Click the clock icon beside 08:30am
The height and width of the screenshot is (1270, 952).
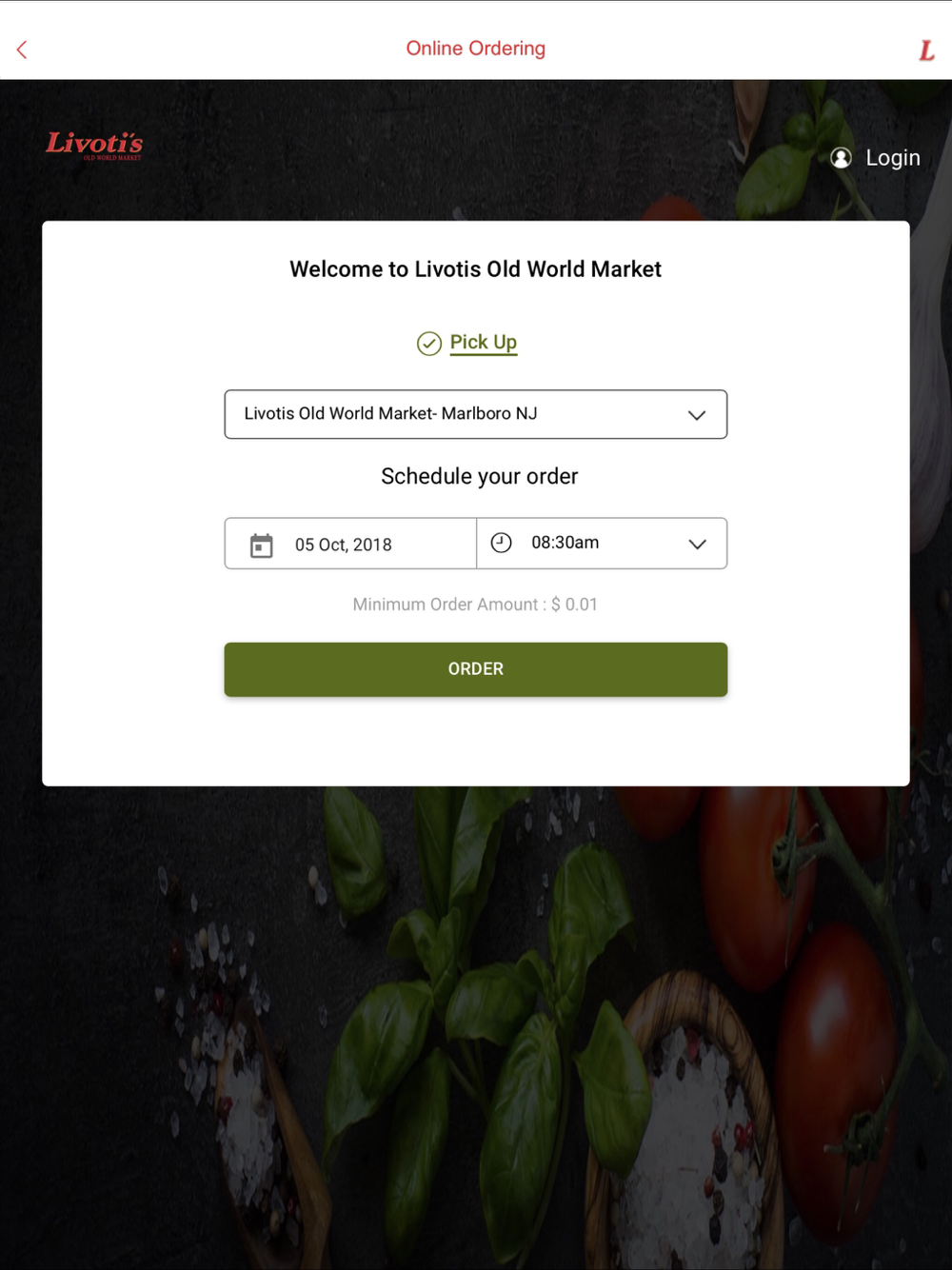[x=502, y=543]
